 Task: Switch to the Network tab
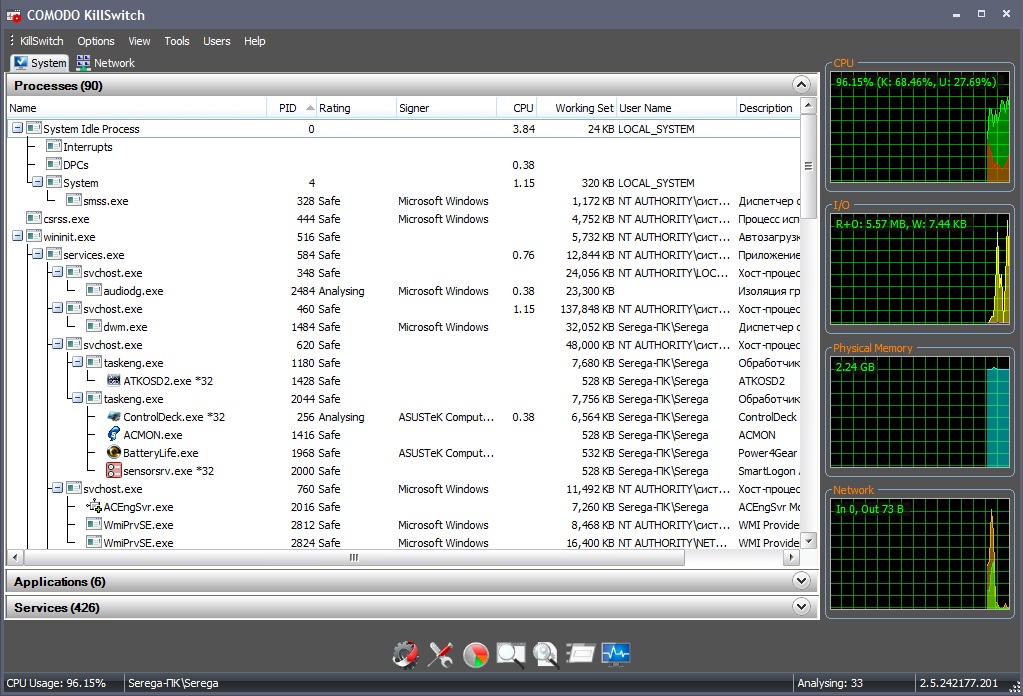(105, 63)
